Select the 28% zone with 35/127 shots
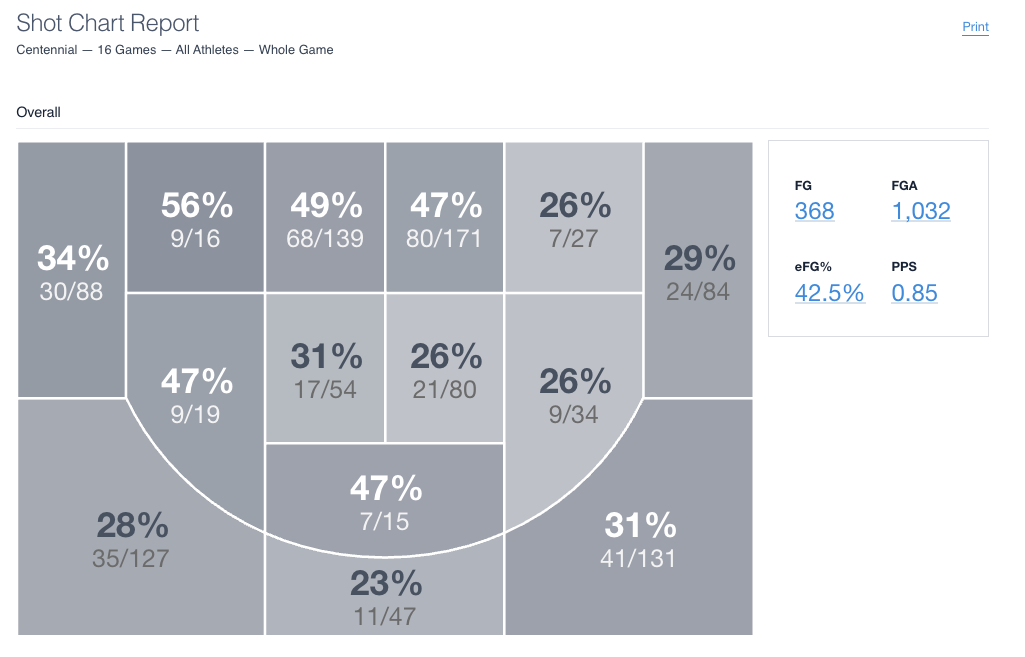 [132, 538]
